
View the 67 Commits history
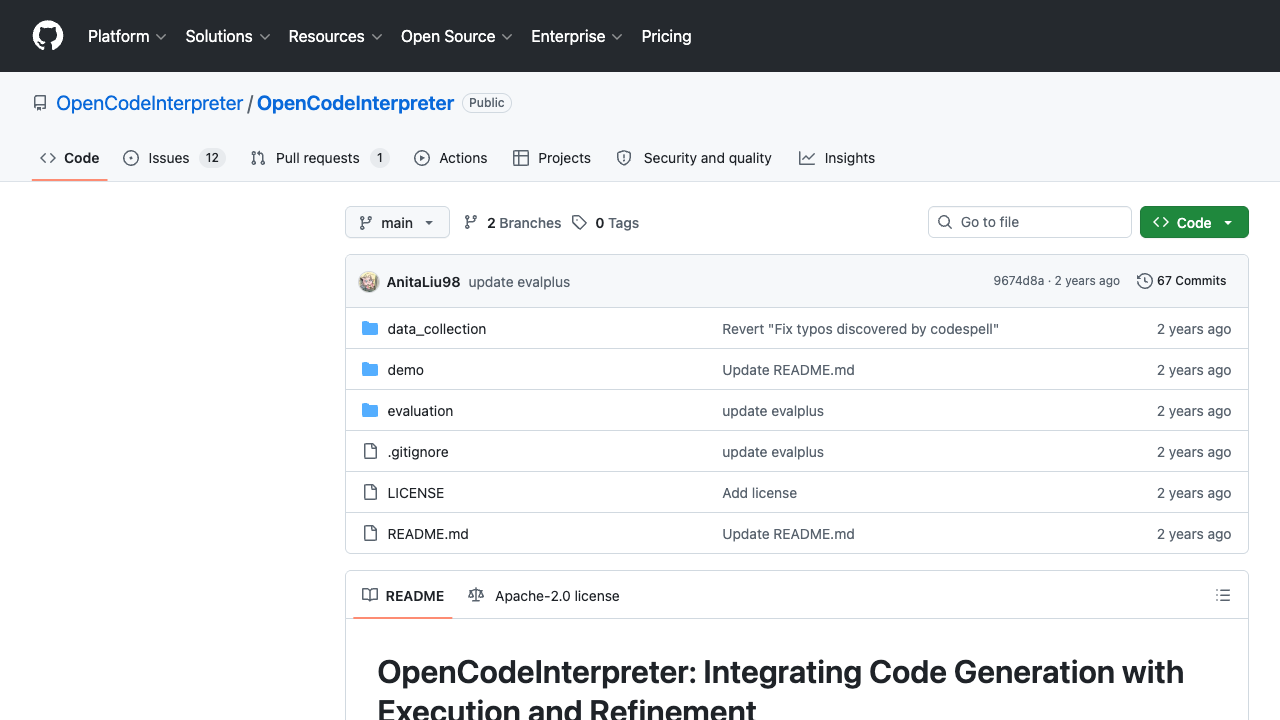point(1182,281)
